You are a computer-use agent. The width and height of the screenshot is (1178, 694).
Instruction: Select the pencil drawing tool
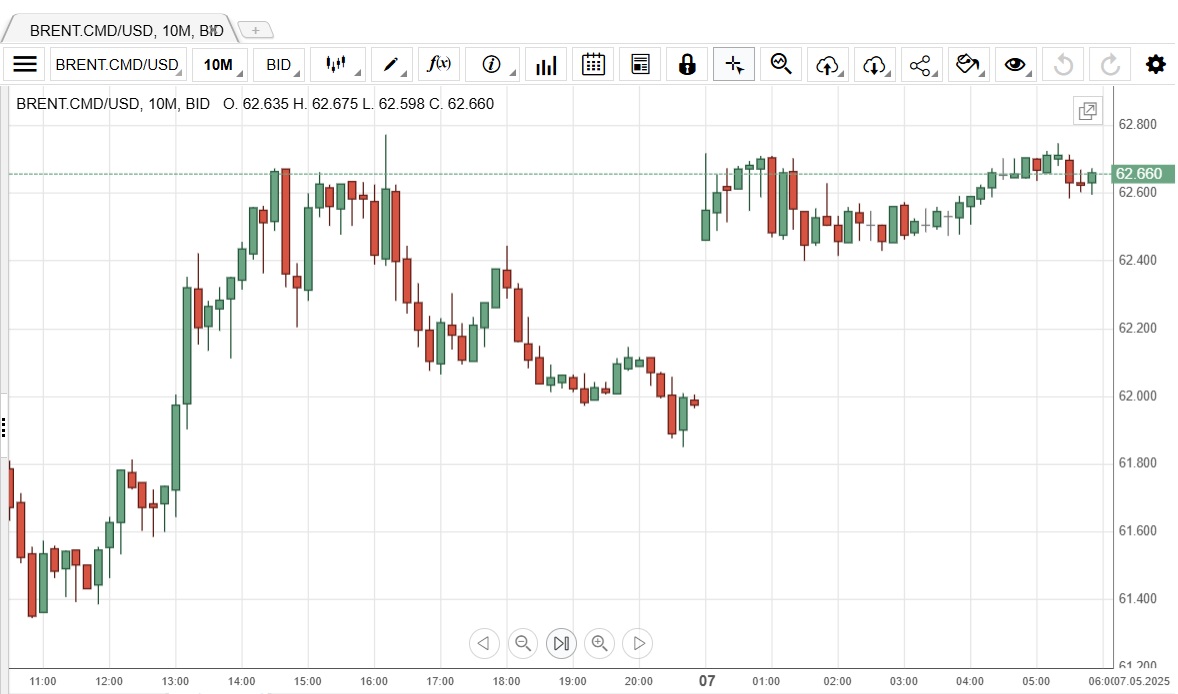coord(391,65)
